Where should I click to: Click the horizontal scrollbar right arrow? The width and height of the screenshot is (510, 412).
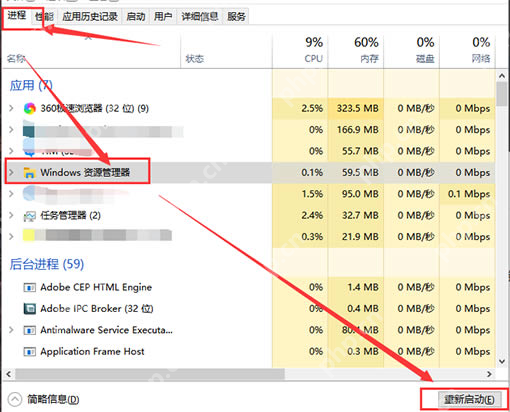(489, 374)
